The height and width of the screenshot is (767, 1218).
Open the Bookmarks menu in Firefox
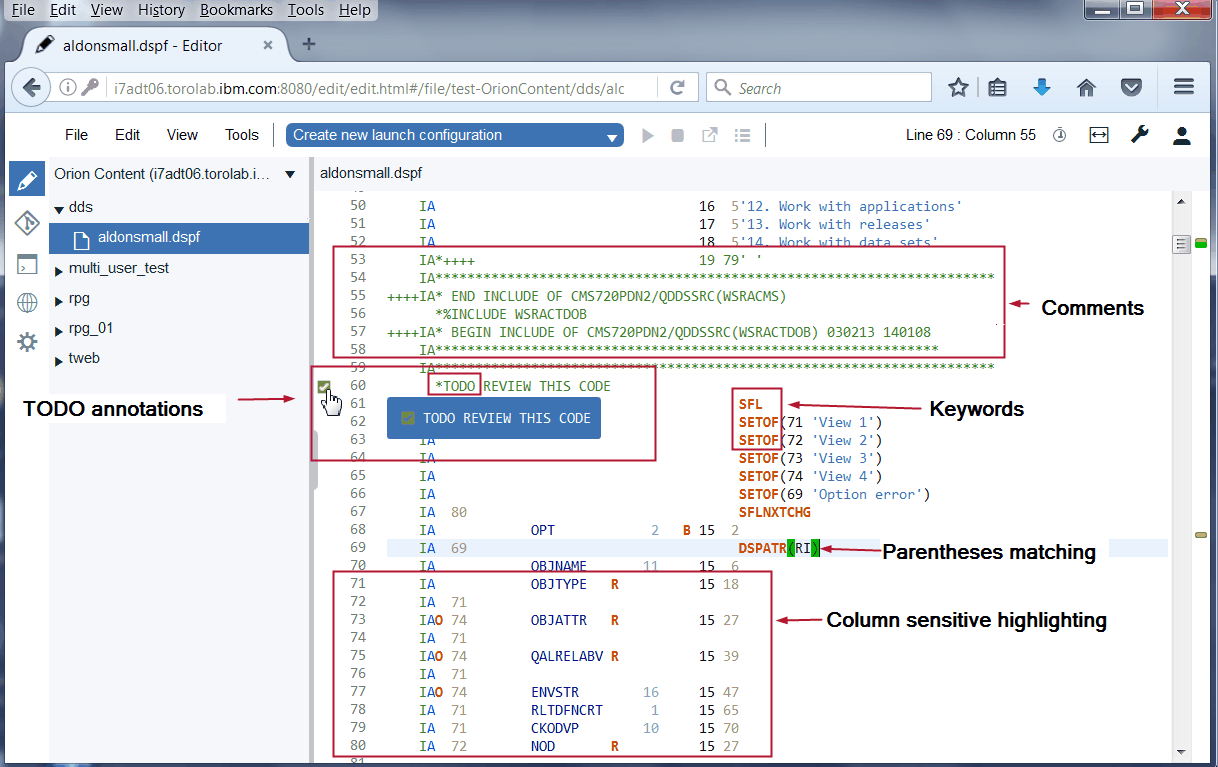pyautogui.click(x=235, y=10)
